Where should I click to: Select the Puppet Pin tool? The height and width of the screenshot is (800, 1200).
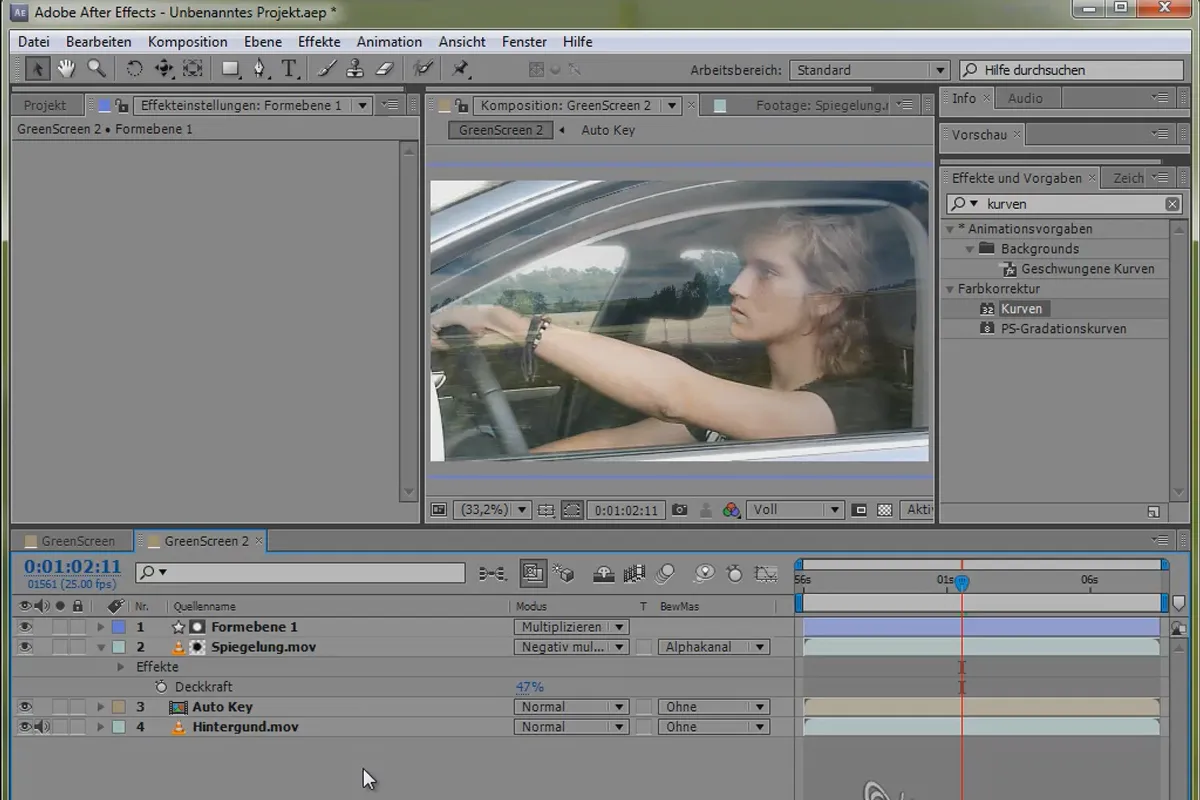(x=461, y=68)
